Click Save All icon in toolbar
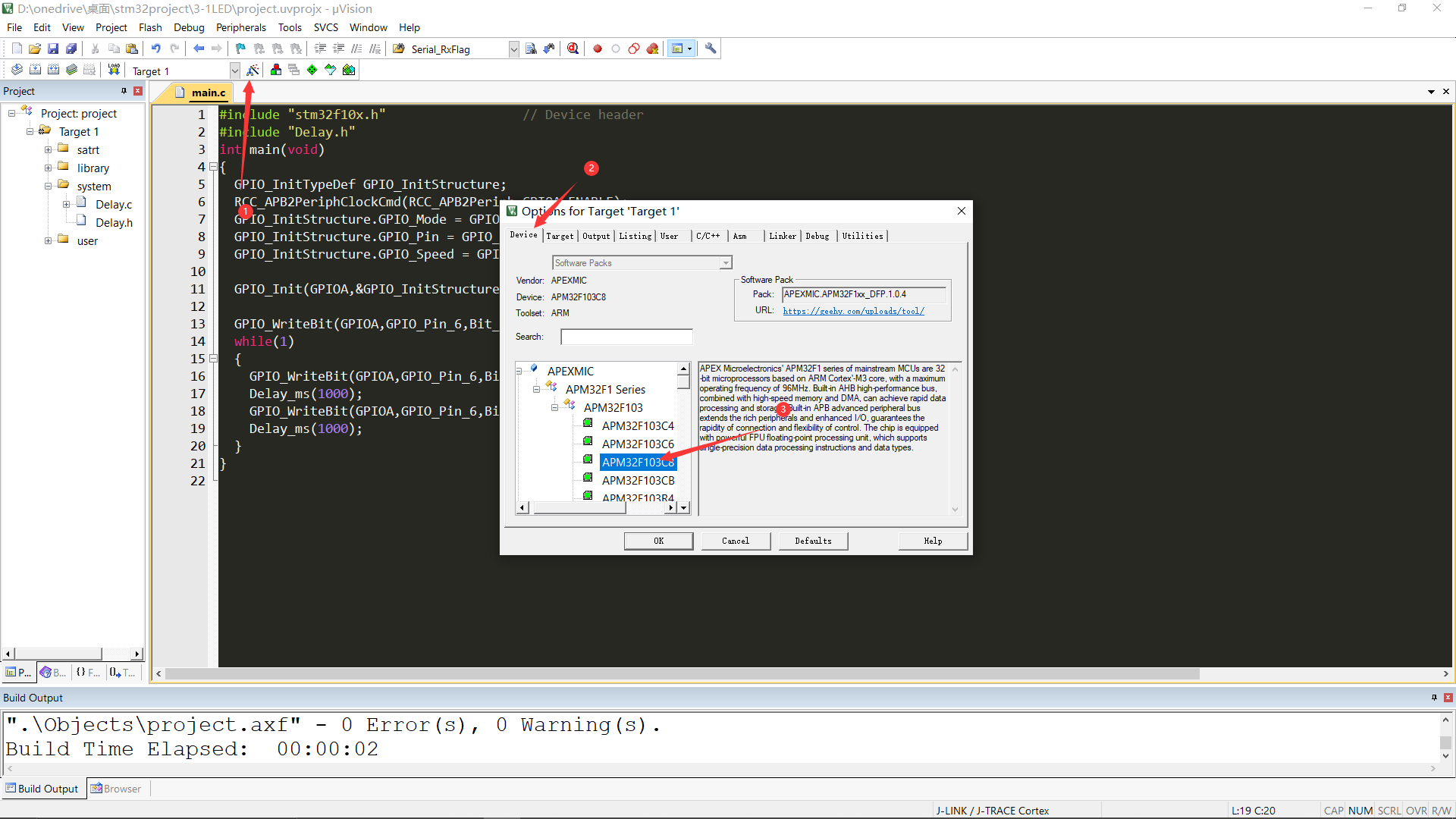This screenshot has height=819, width=1456. tap(71, 49)
